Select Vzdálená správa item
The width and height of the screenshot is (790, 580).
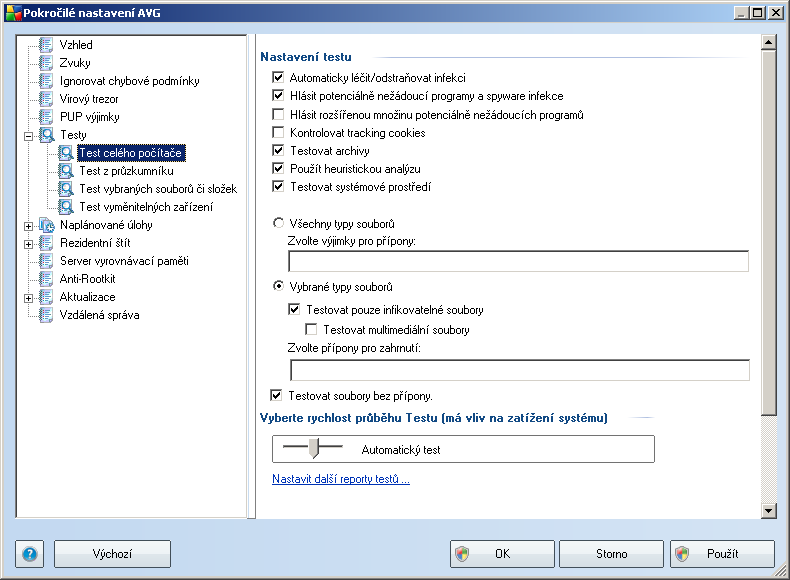click(100, 315)
